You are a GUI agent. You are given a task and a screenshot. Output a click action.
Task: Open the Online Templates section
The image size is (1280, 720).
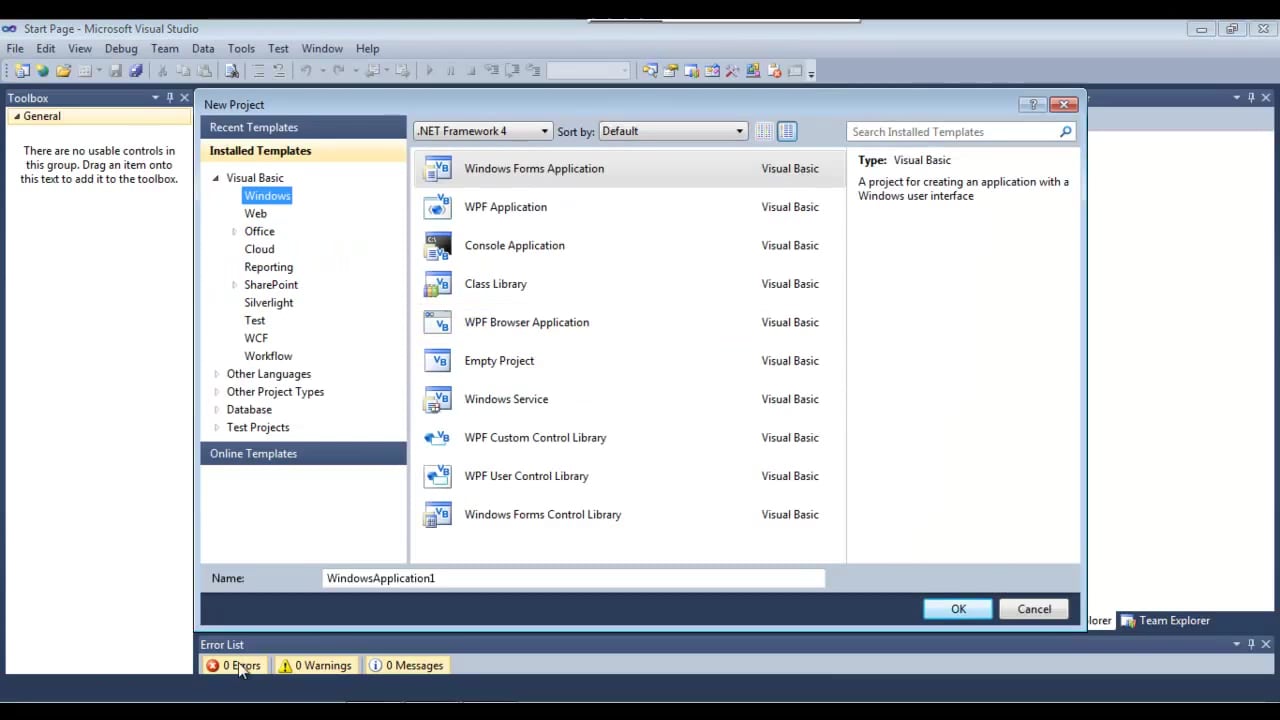tap(303, 454)
